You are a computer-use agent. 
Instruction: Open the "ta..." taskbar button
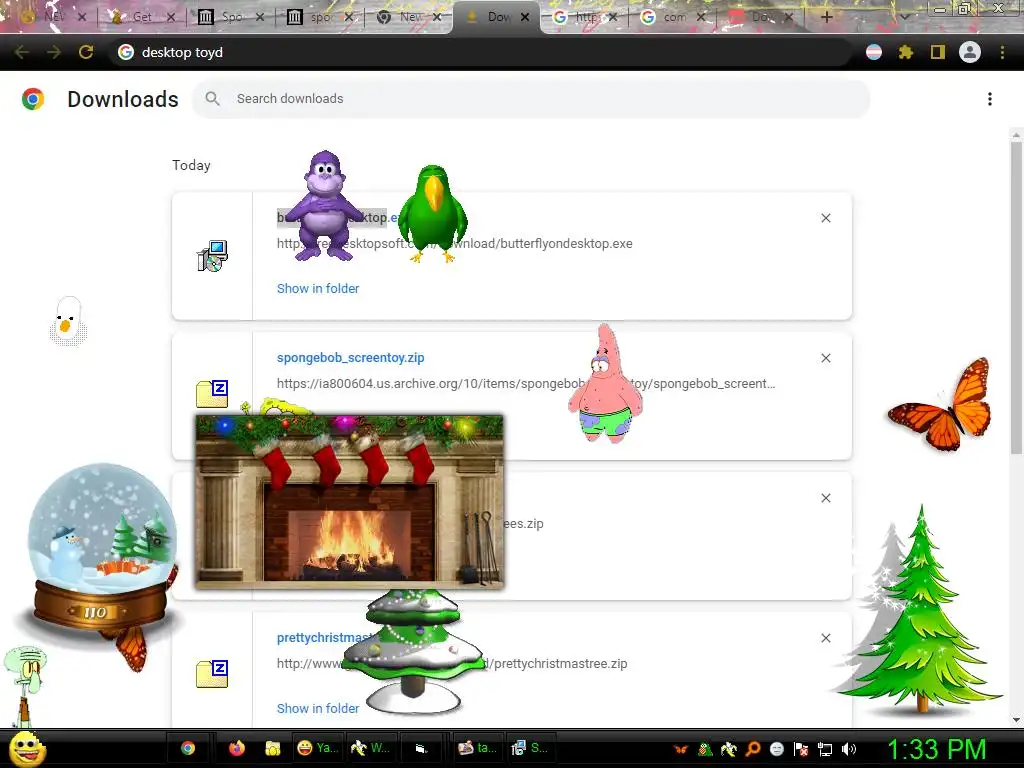pos(477,748)
